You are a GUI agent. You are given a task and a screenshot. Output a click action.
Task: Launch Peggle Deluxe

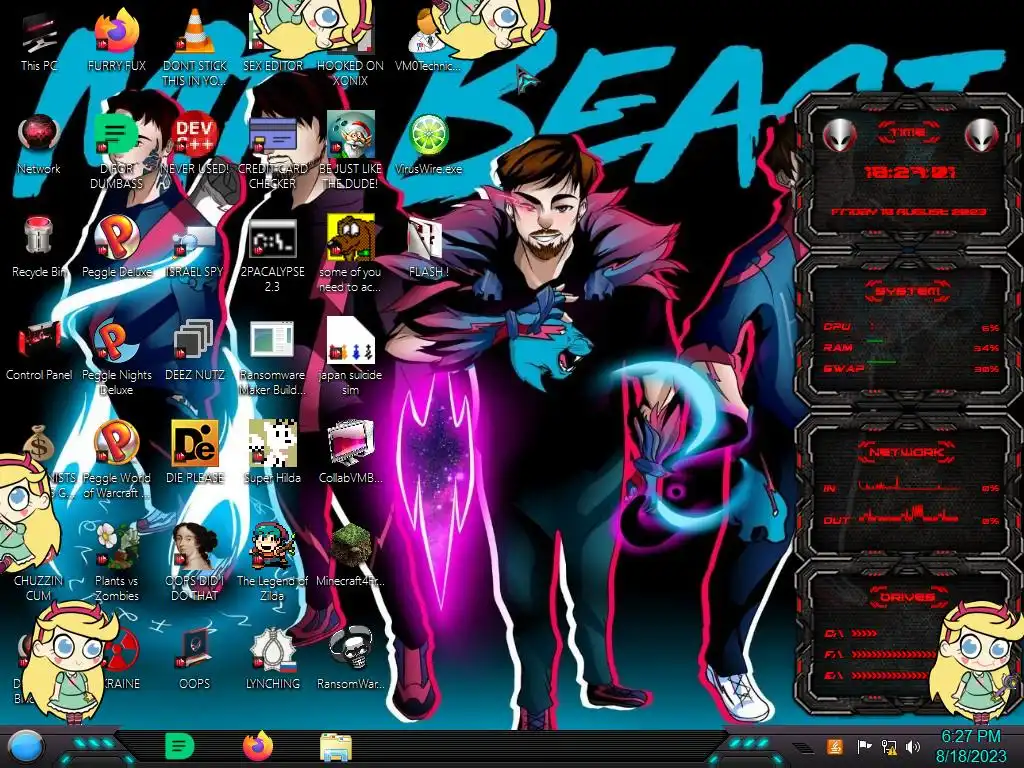pos(116,247)
